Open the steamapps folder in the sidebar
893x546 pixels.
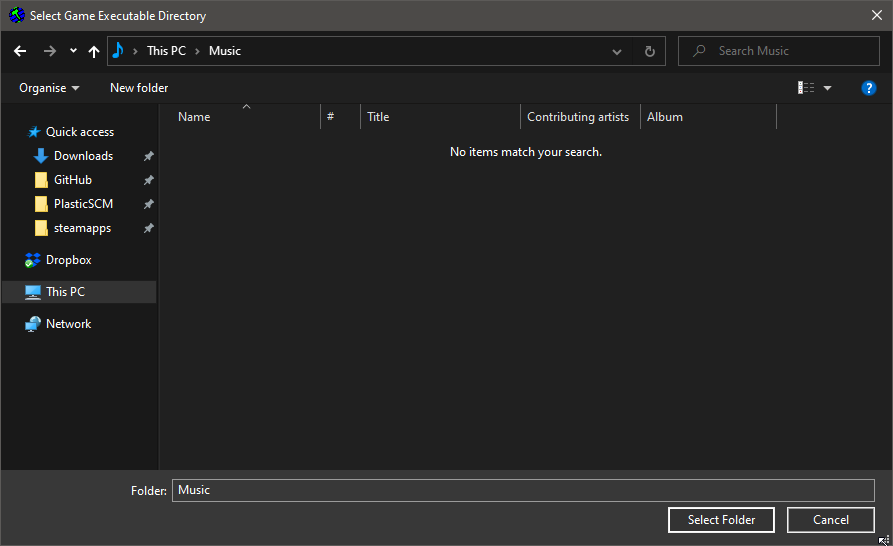[x=83, y=228]
